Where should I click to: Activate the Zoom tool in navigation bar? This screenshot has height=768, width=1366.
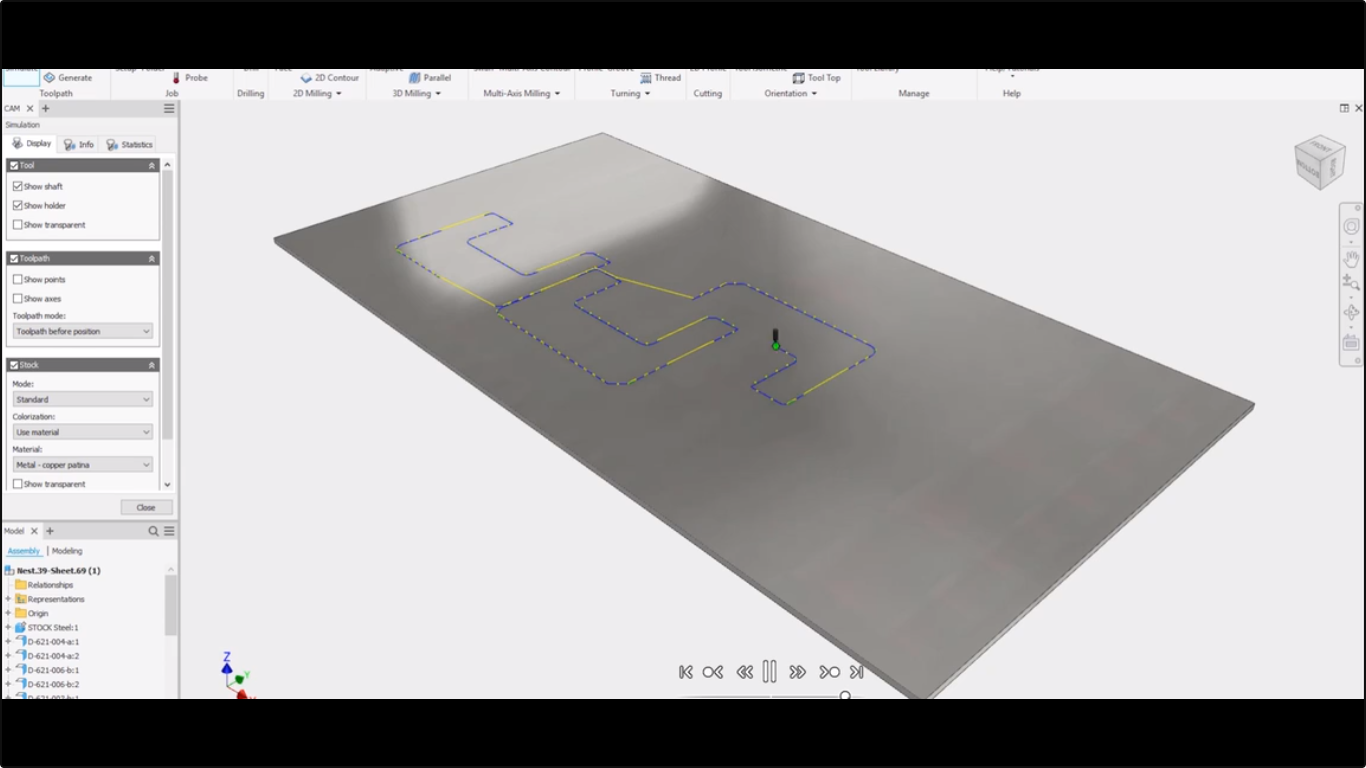pyautogui.click(x=1351, y=283)
